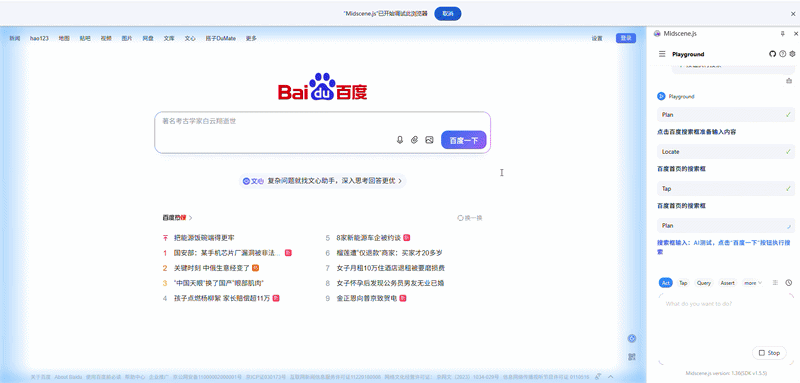800x383 pixels.
Task: Open hot search "中国天眼"换了国产"眼部肌肉"
Action: (x=218, y=283)
